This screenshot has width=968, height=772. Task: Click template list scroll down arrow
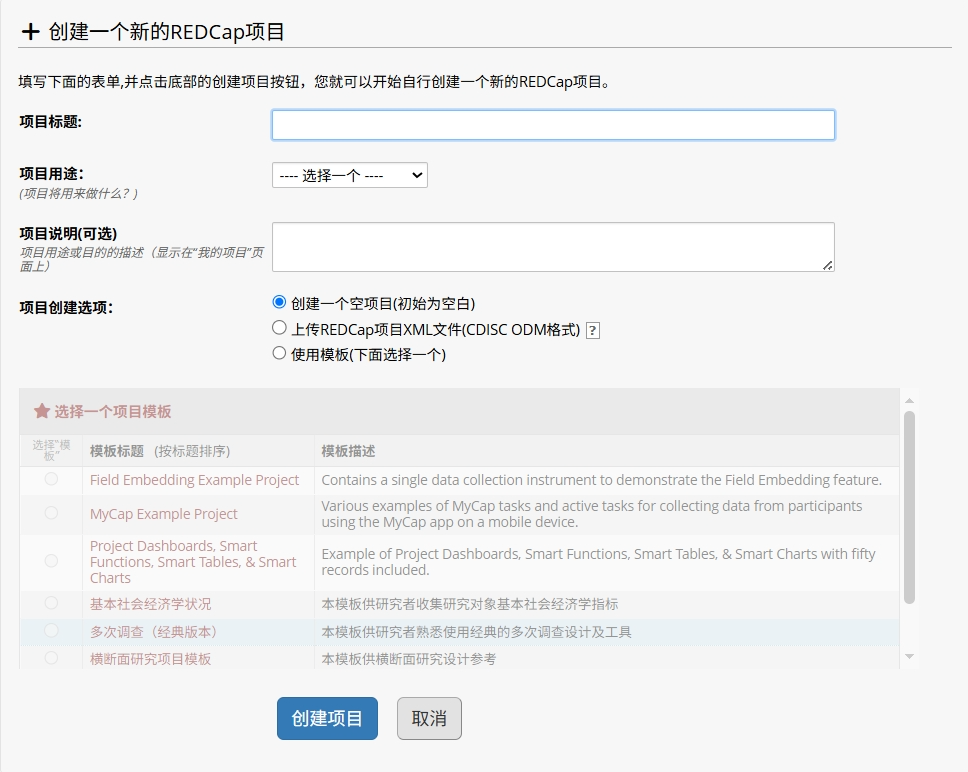click(x=909, y=657)
